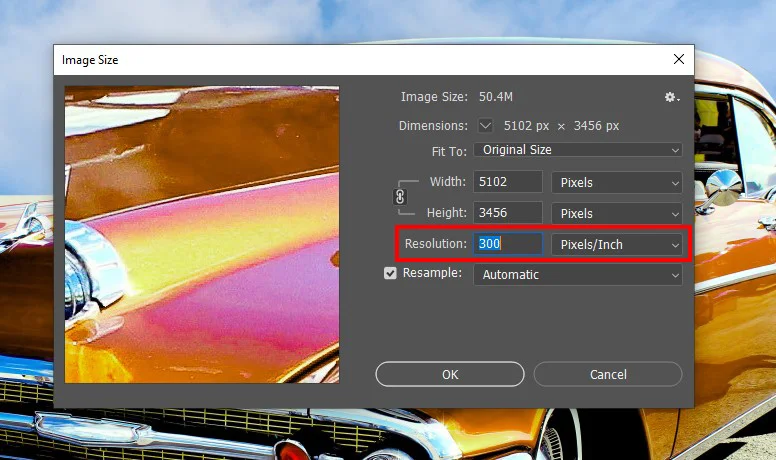This screenshot has height=460, width=776.
Task: Open the Height units dropdown
Action: (616, 213)
